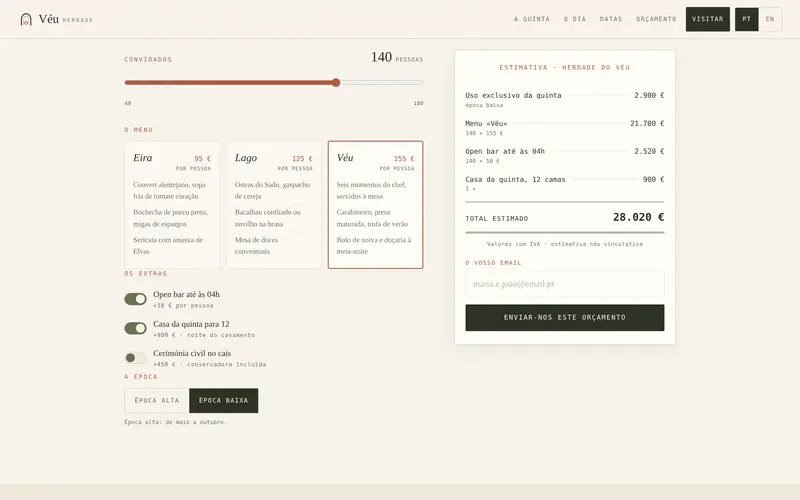Toggle off Open bar até às 04h
The height and width of the screenshot is (500, 800).
(x=135, y=299)
